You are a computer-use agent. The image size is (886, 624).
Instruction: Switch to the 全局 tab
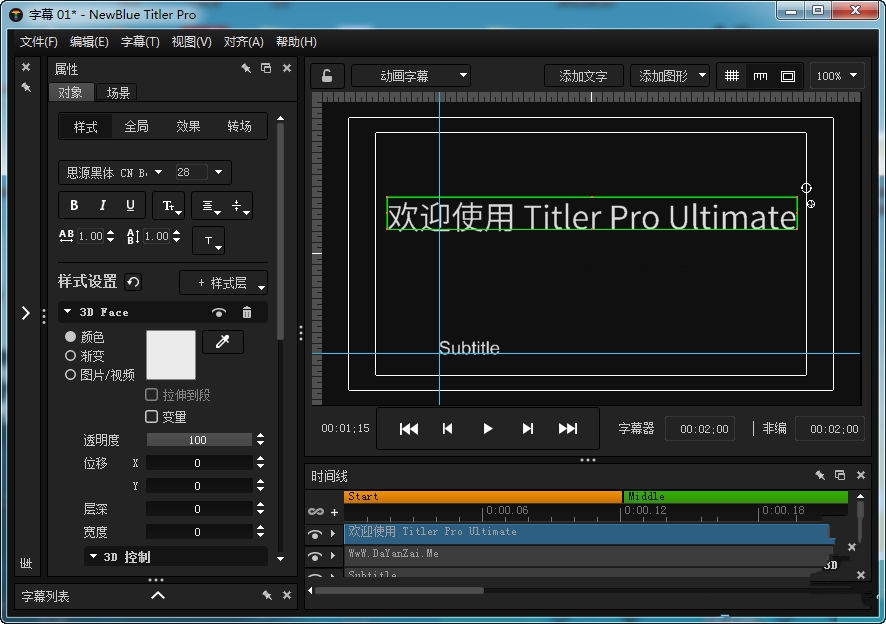[137, 126]
